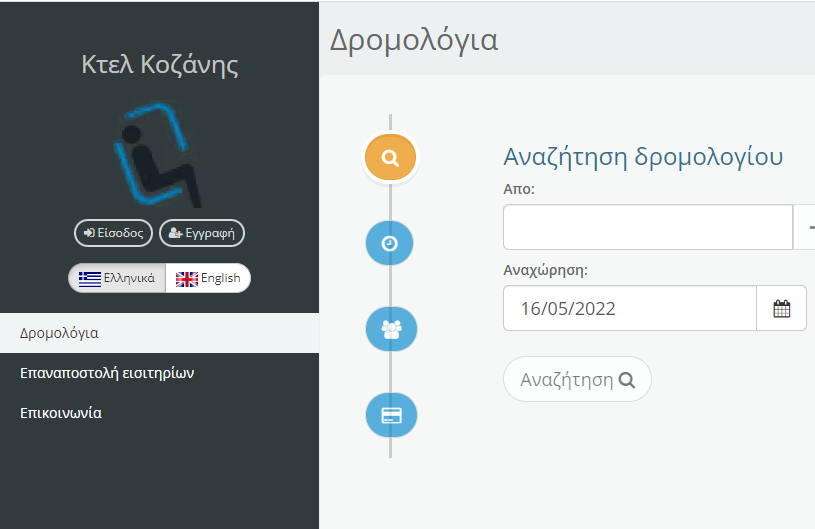Select the passengers group step icon

point(391,329)
